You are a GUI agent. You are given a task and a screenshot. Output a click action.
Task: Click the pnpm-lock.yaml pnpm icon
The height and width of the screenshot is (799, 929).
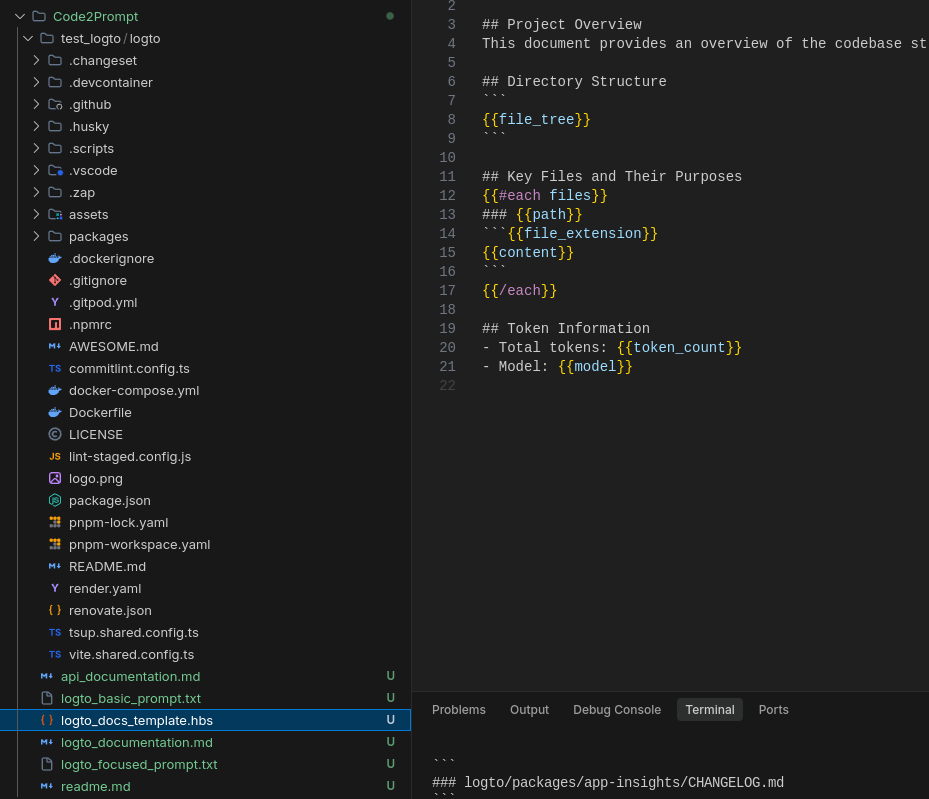55,522
